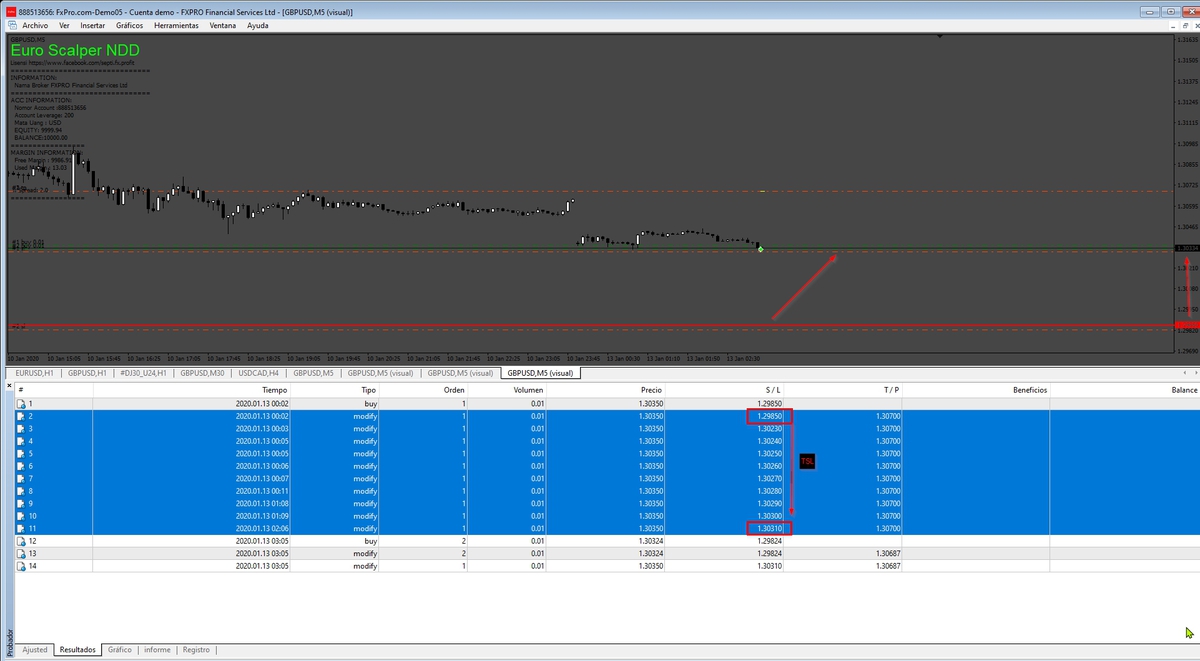Click the modify icon in row 13
Screen dimensions: 1200x661
(x=22, y=553)
